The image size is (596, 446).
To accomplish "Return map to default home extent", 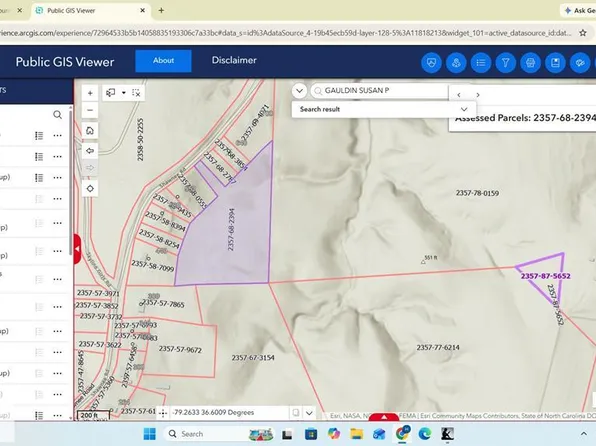I will tap(90, 131).
